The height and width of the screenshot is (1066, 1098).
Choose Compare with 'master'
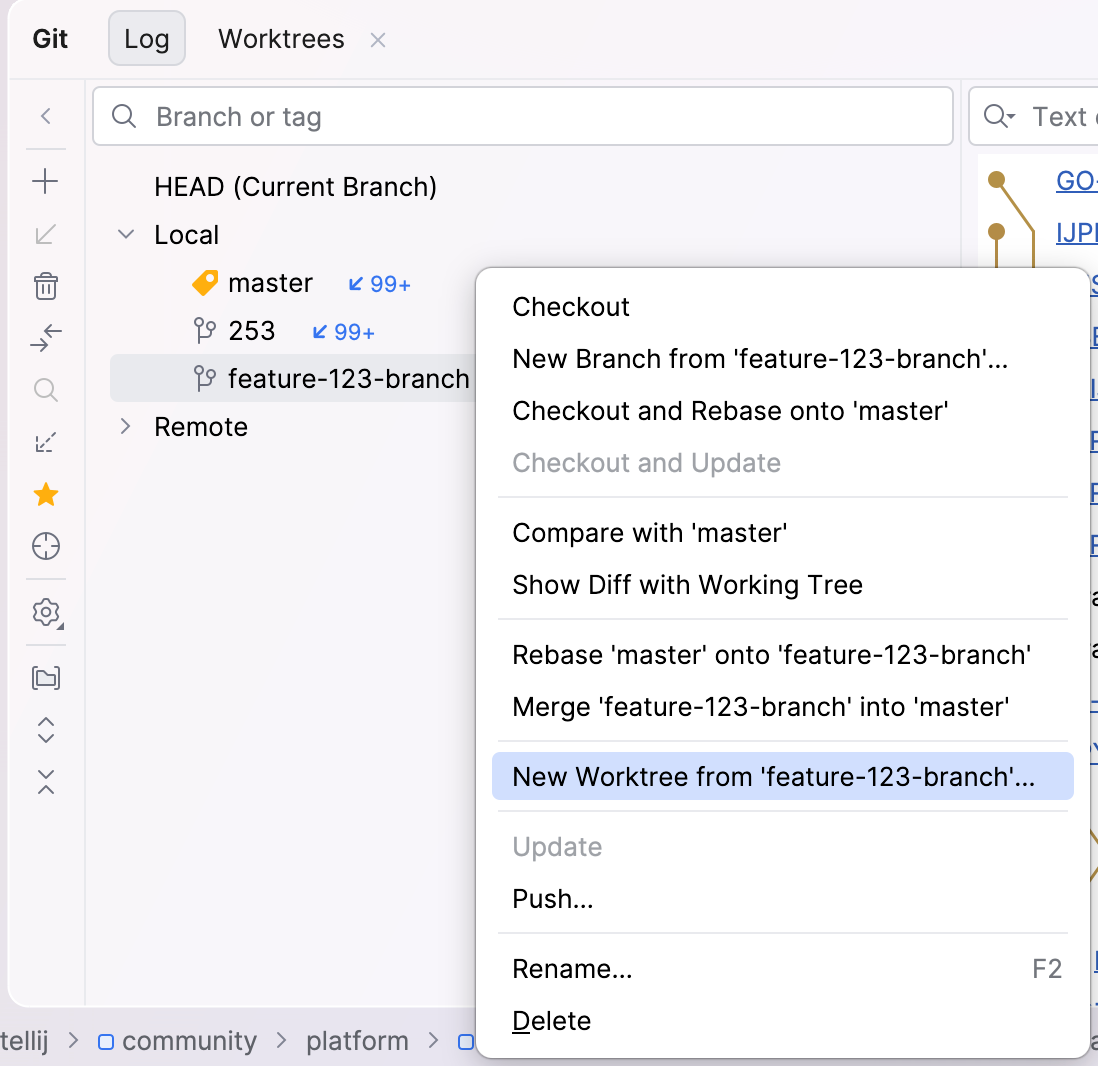click(x=782, y=532)
